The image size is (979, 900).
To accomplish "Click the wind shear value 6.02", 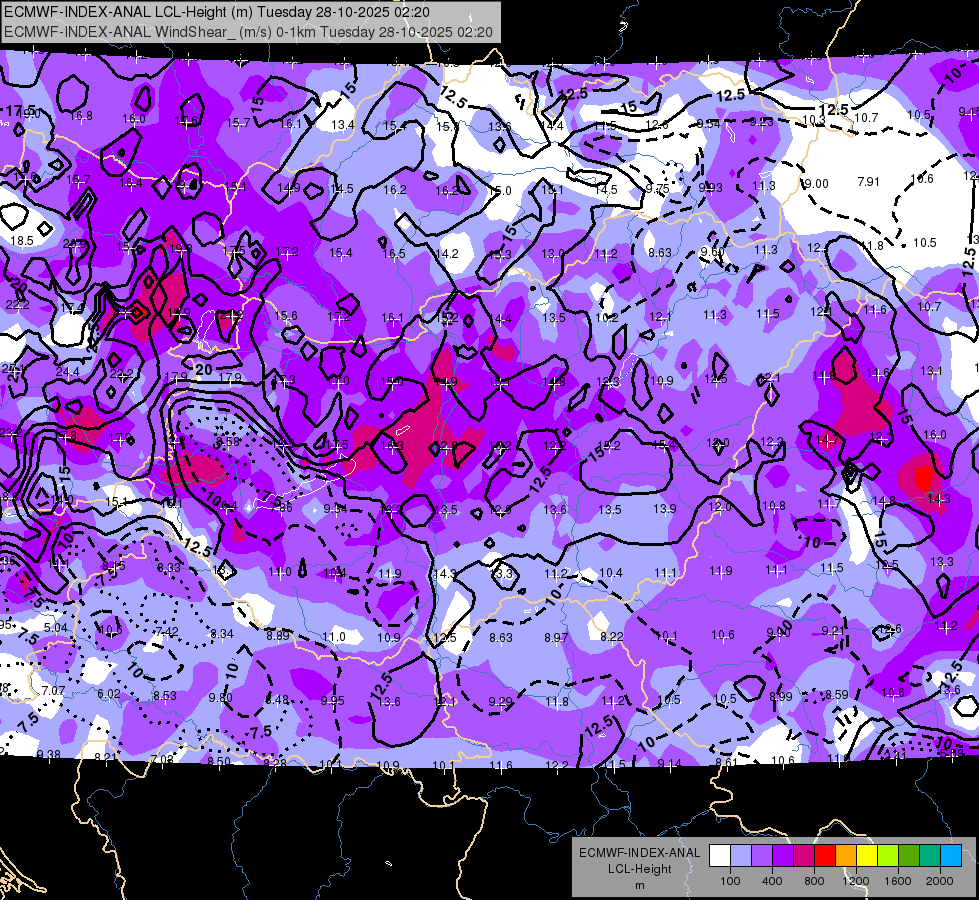I will (x=109, y=694).
